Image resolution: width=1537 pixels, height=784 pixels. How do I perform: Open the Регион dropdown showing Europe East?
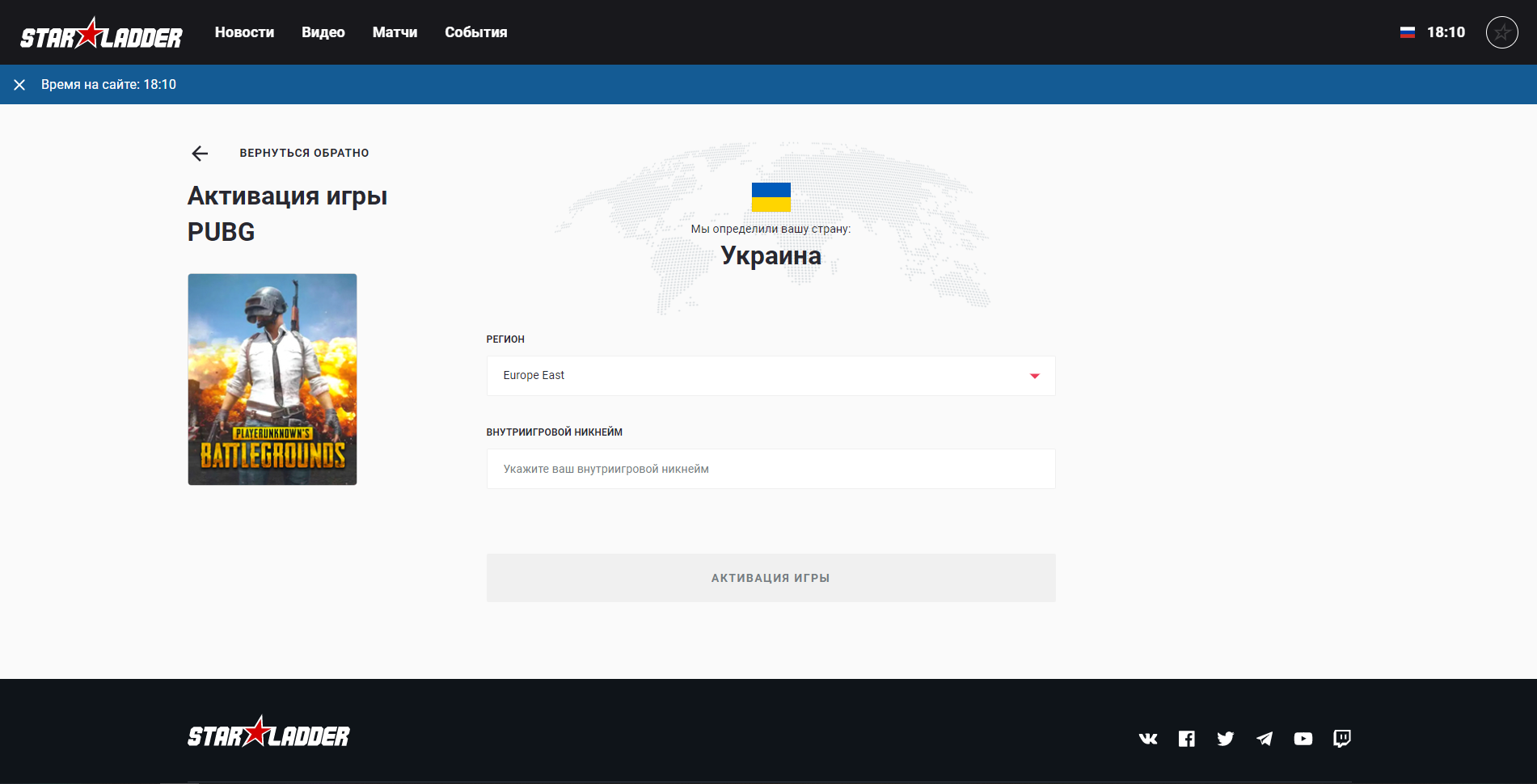(x=771, y=376)
